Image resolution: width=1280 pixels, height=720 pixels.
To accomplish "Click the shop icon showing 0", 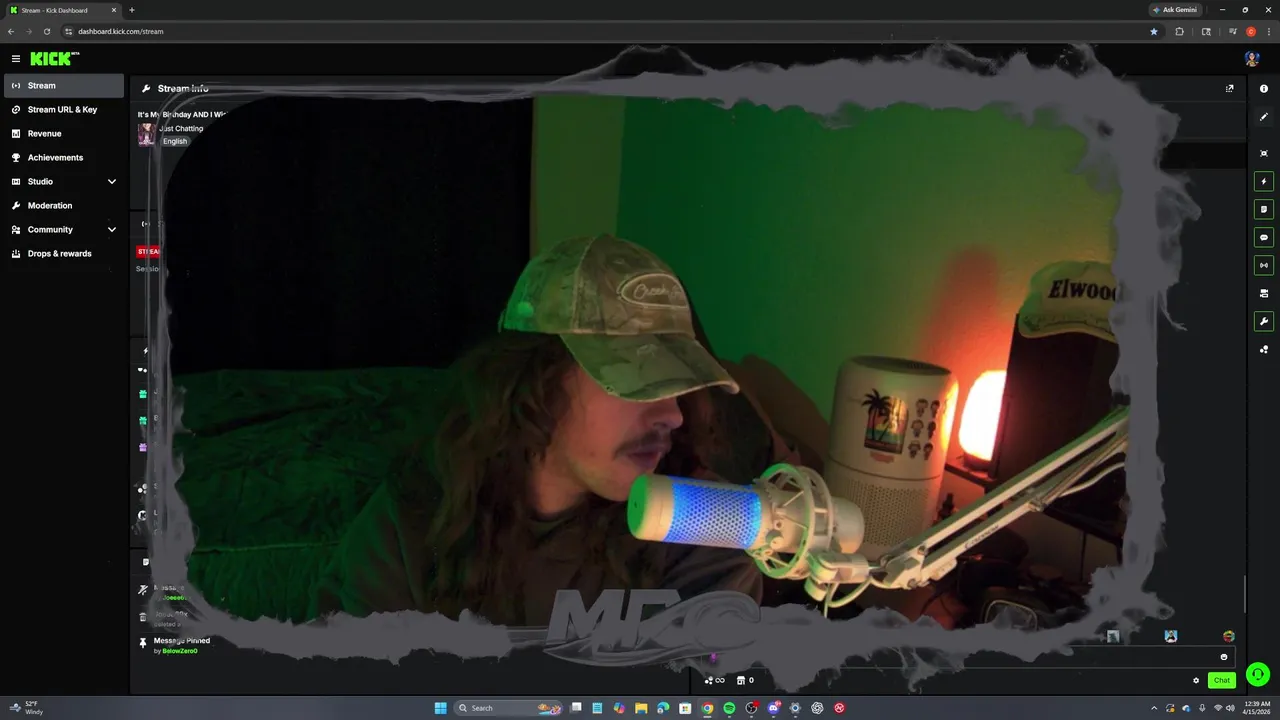I will (x=745, y=681).
